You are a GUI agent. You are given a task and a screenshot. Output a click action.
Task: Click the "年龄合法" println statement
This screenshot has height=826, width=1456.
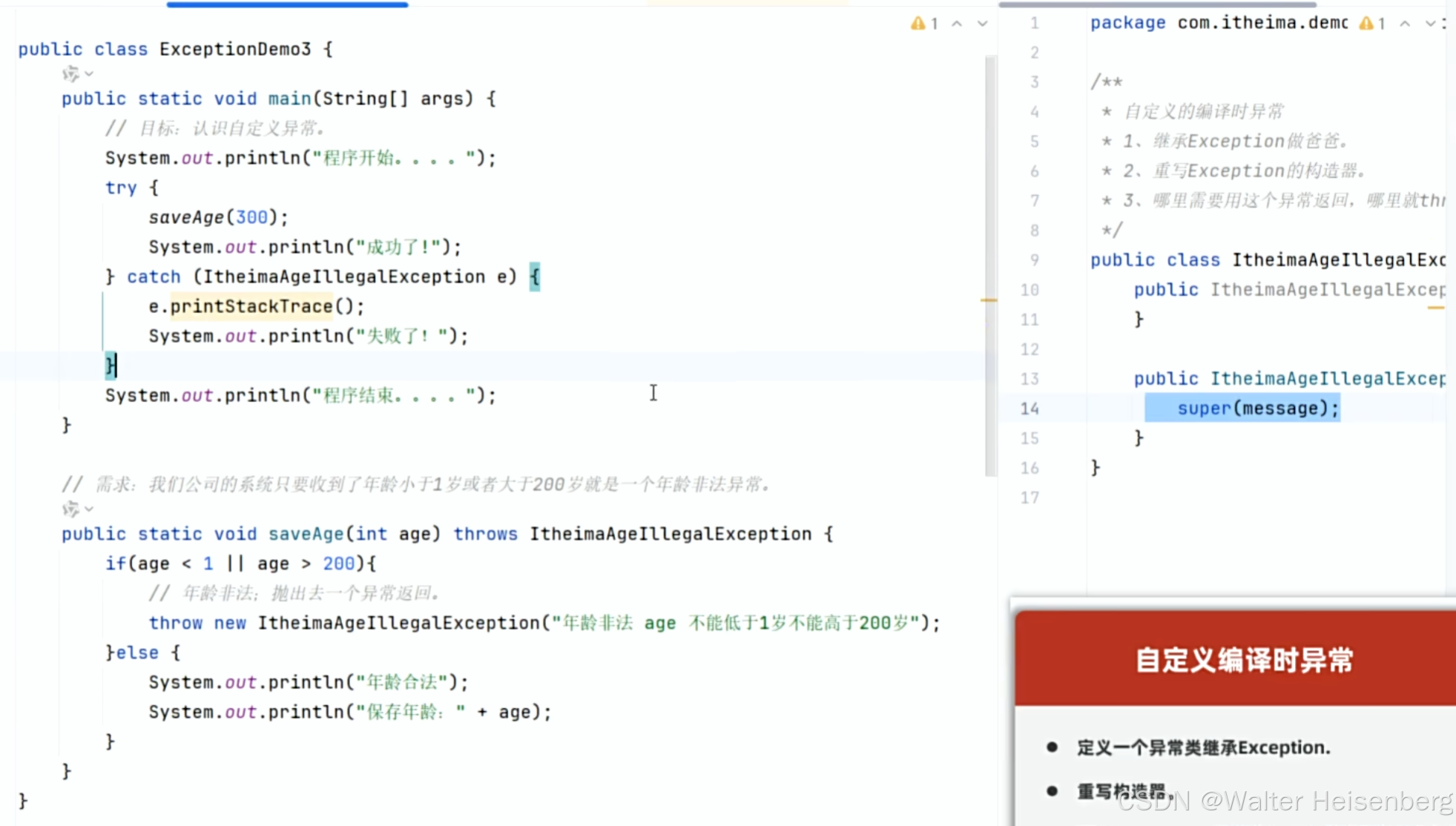click(309, 682)
